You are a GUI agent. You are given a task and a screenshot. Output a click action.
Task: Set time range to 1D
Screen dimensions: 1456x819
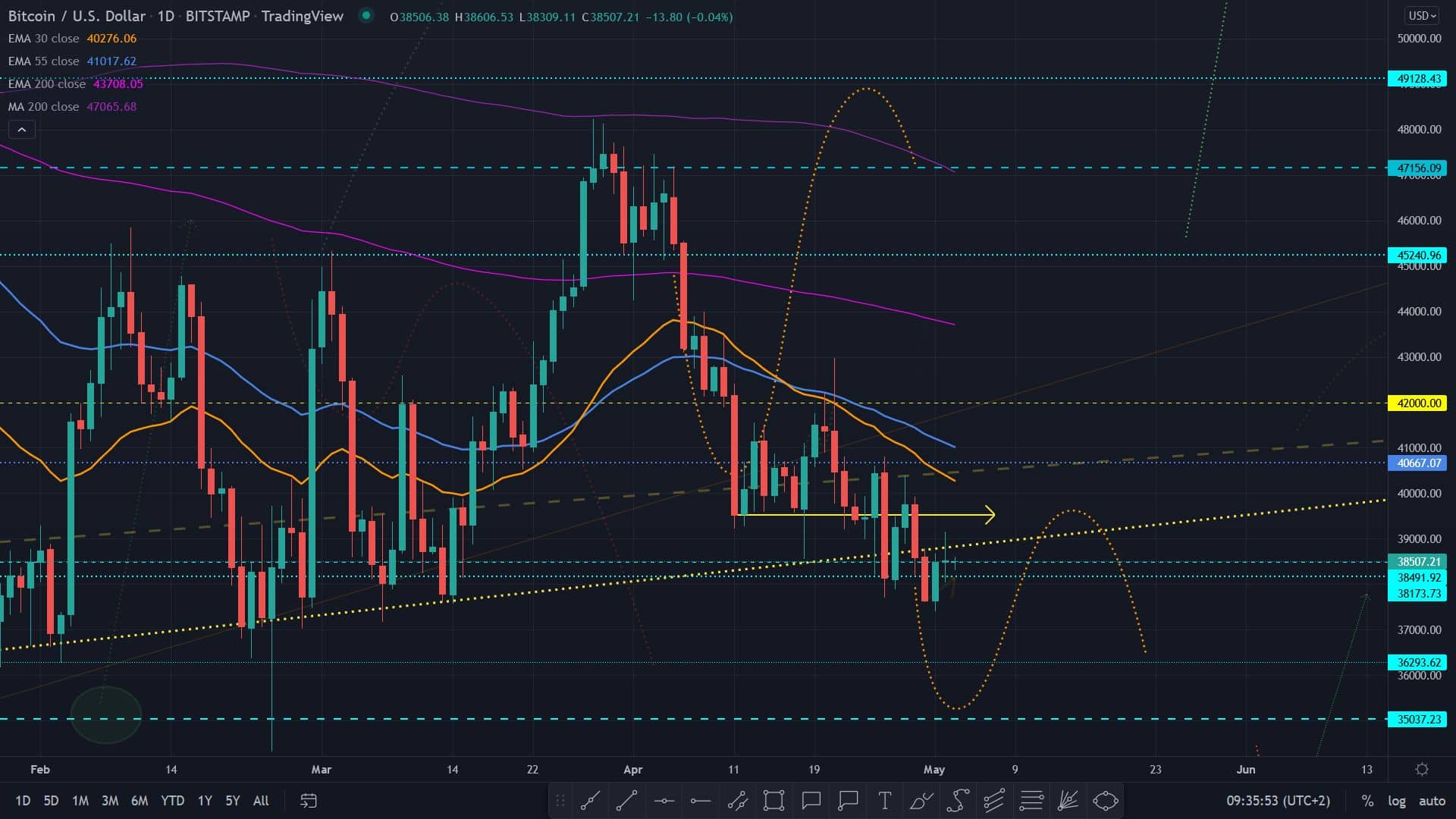pos(23,801)
